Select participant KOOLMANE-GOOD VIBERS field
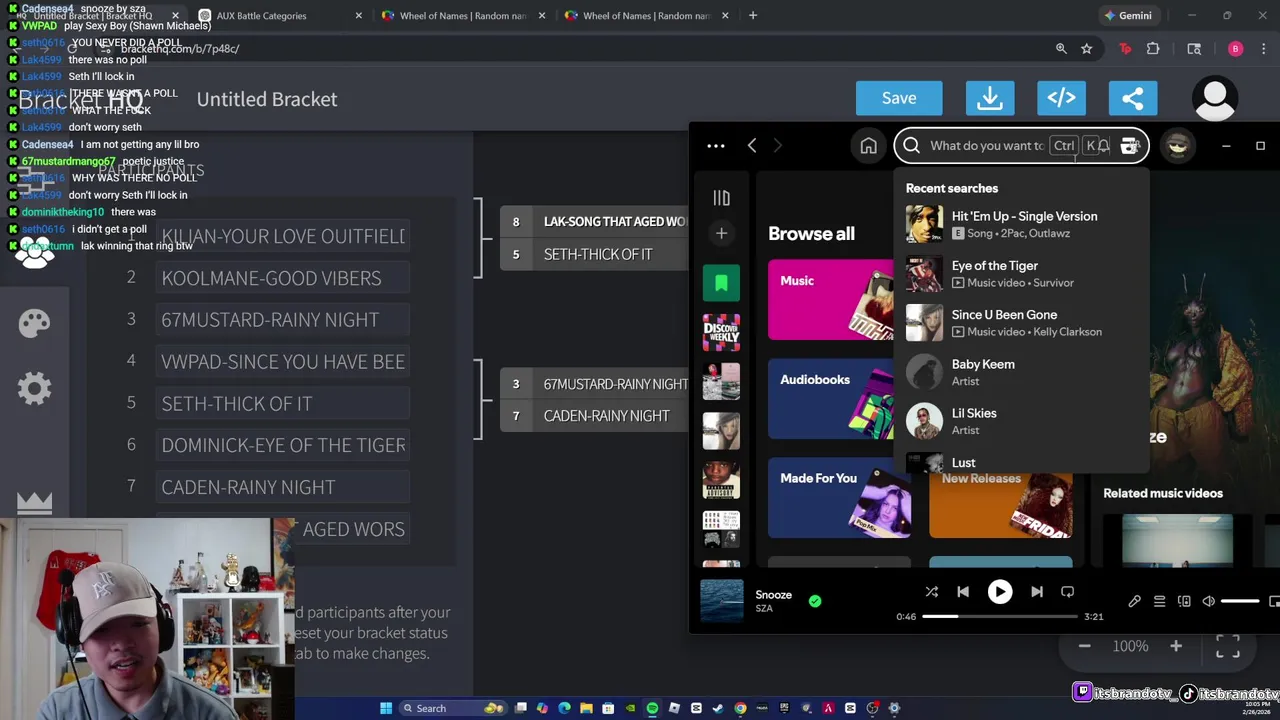 pyautogui.click(x=282, y=278)
